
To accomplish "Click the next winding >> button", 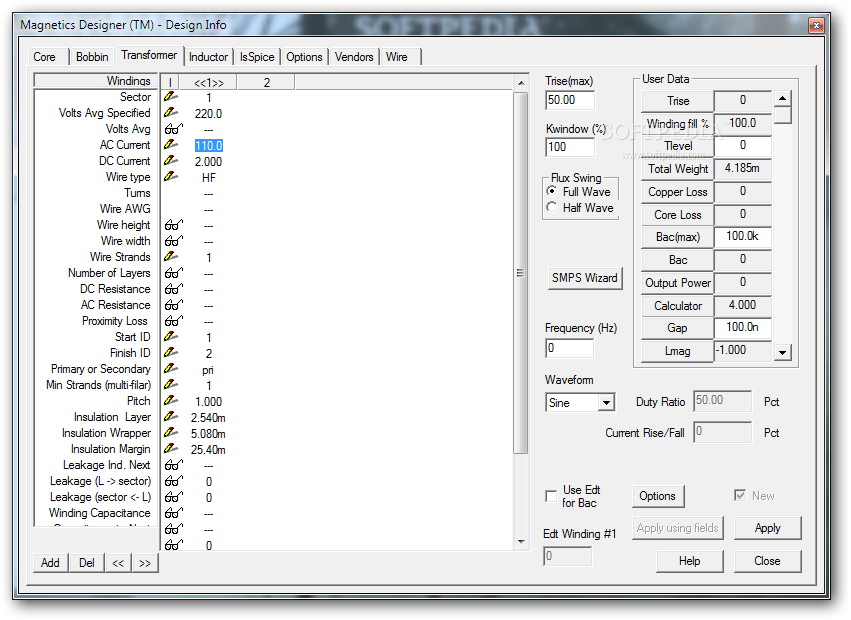I will click(x=145, y=563).
